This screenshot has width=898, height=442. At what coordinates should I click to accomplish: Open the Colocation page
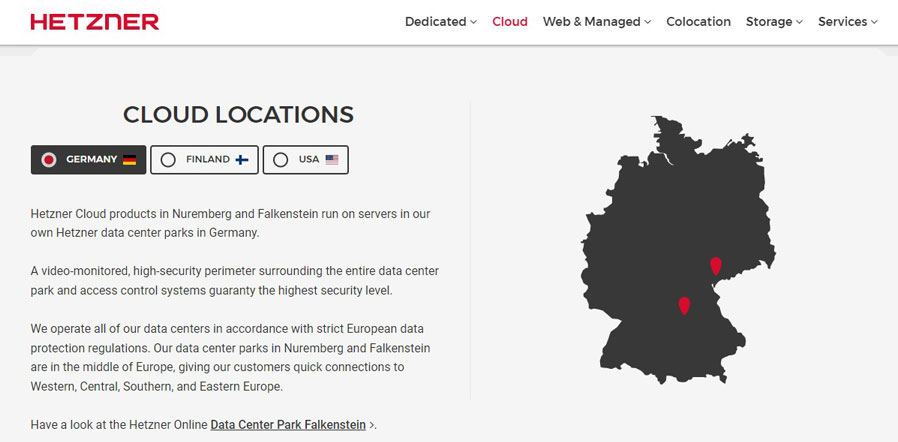[x=698, y=22]
